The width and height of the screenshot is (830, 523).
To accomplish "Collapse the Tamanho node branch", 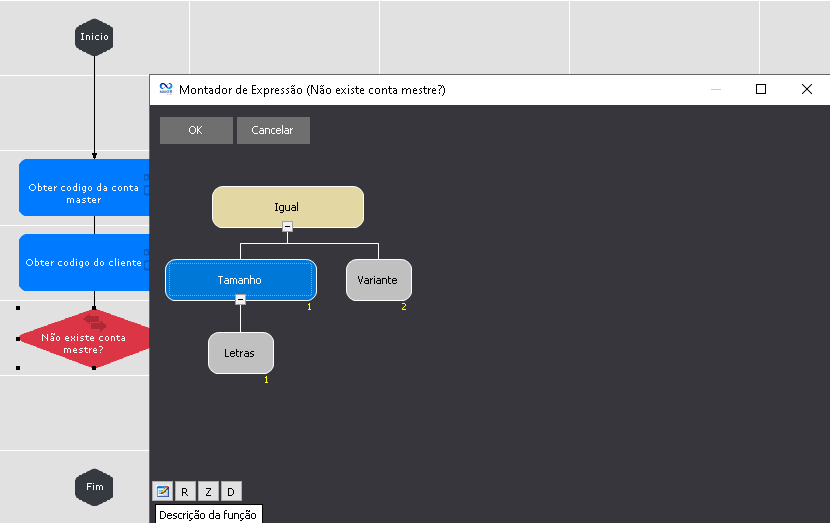I will click(x=240, y=299).
